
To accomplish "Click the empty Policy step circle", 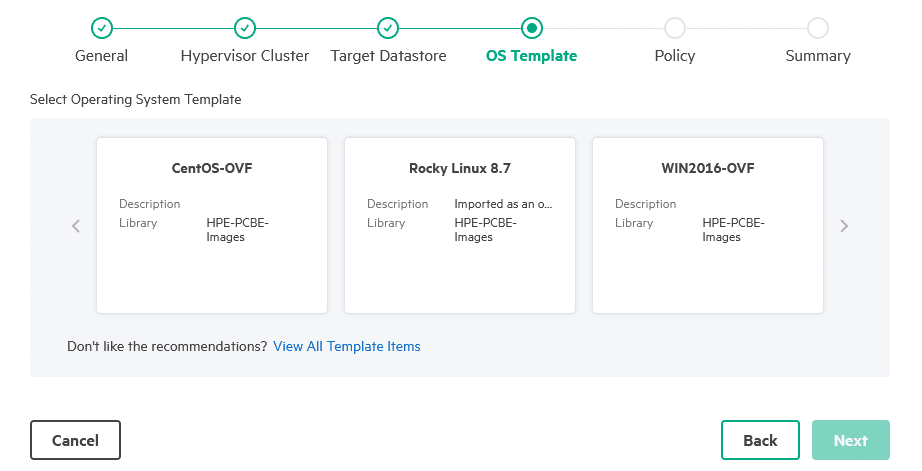I will (x=674, y=28).
